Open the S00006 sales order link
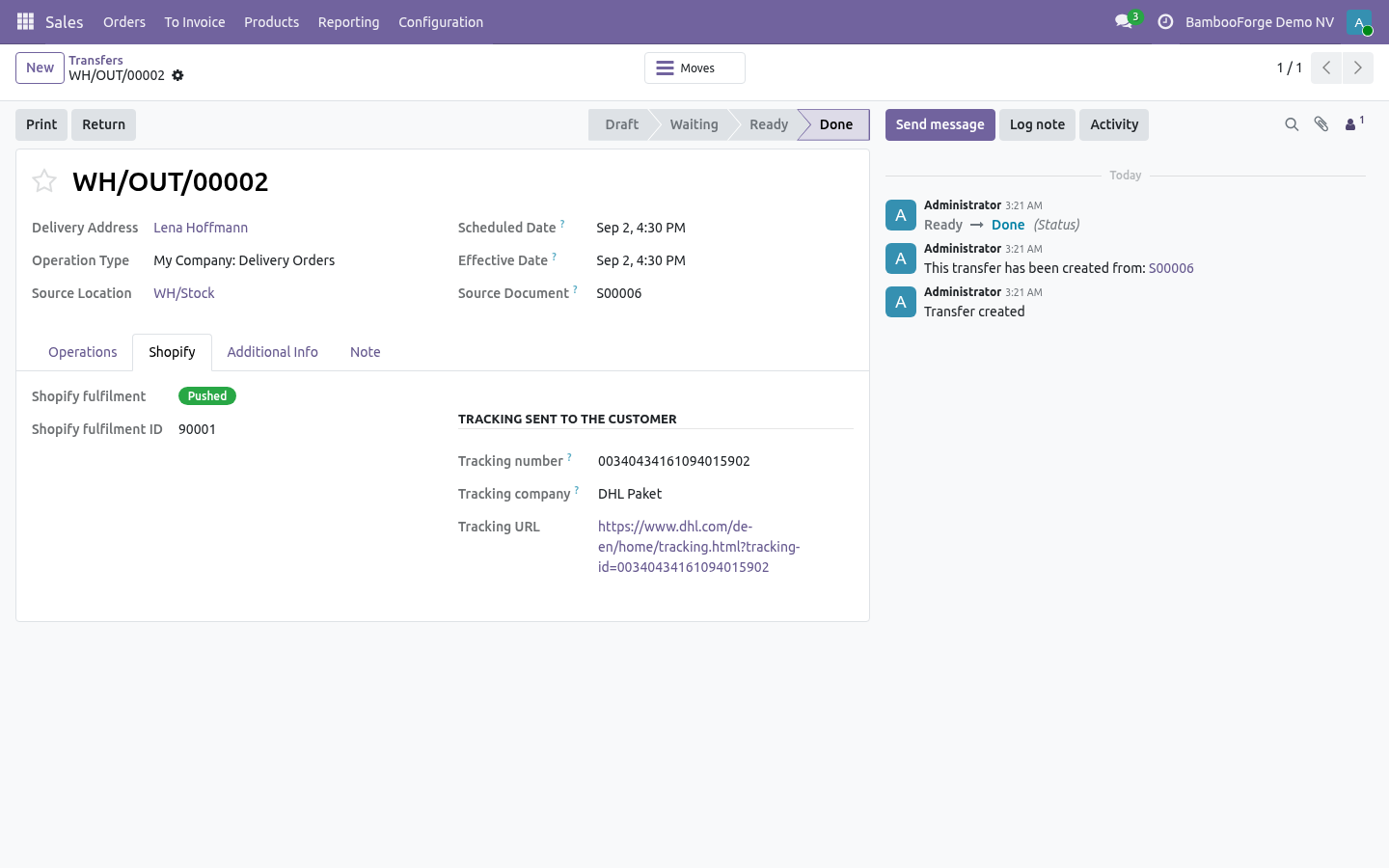This screenshot has width=1389, height=868. (1171, 268)
